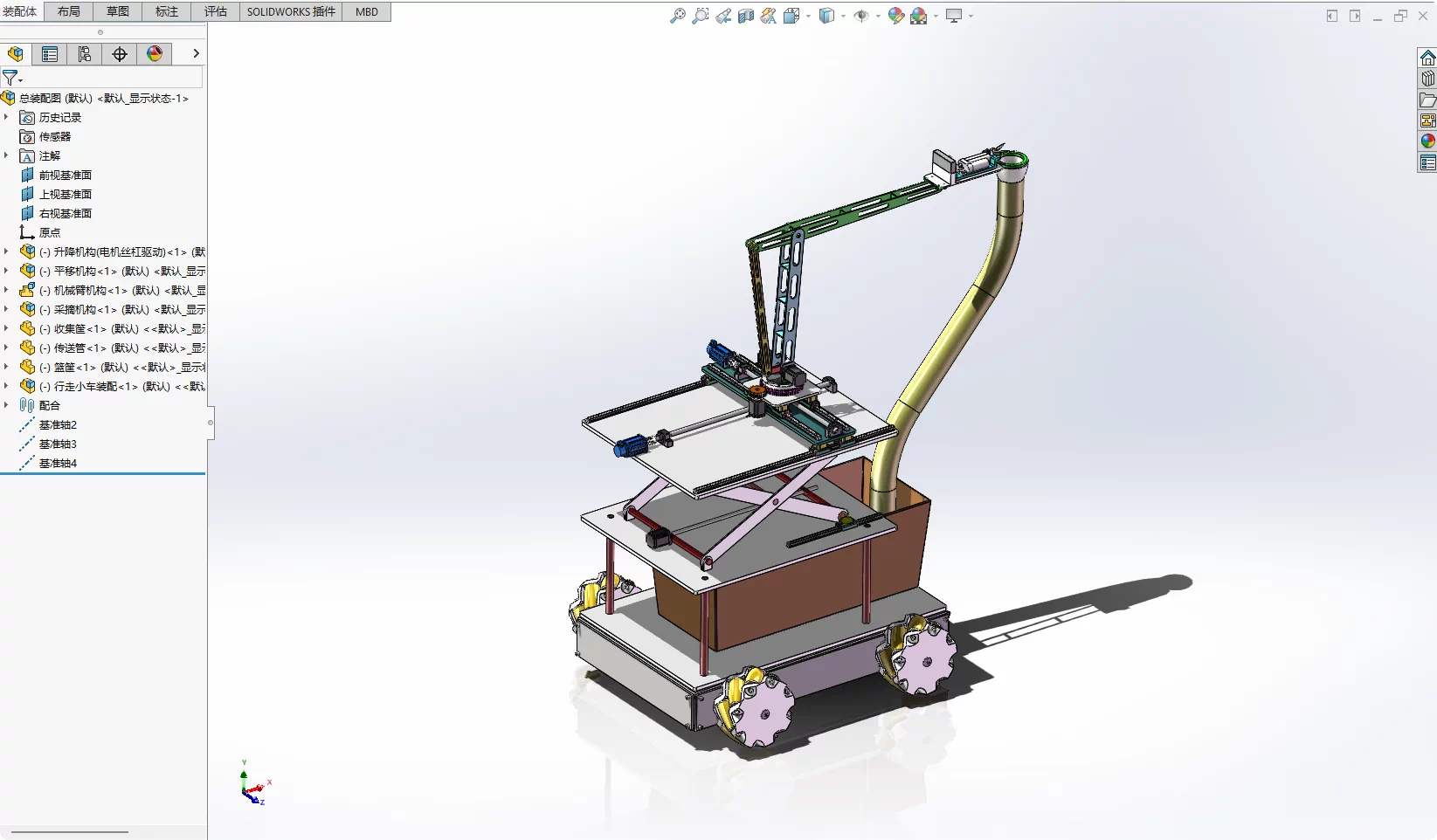Open the PropertyManager tab icon
Screen dimensions: 1437x840
pos(50,53)
